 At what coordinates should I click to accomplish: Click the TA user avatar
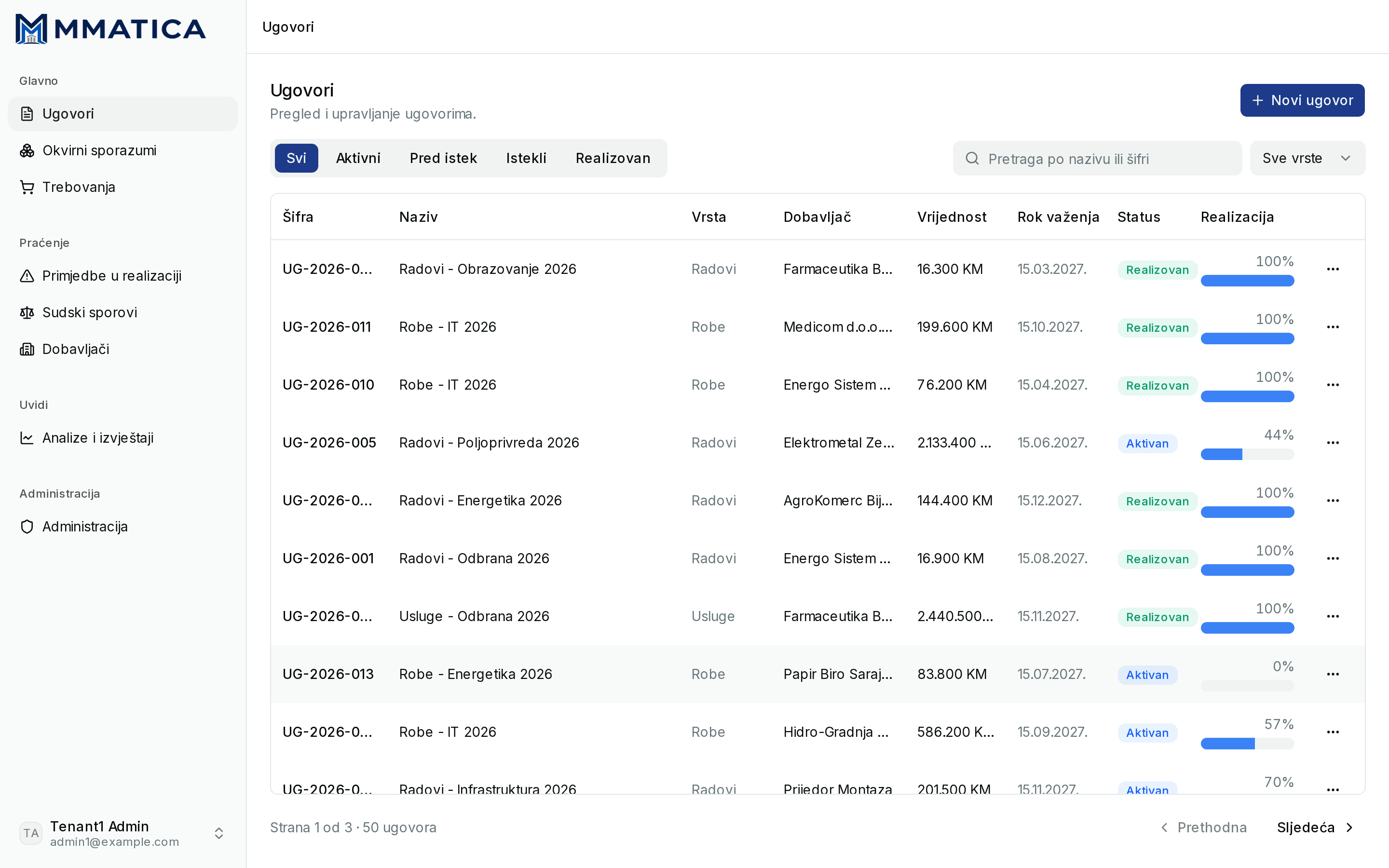[x=31, y=833]
